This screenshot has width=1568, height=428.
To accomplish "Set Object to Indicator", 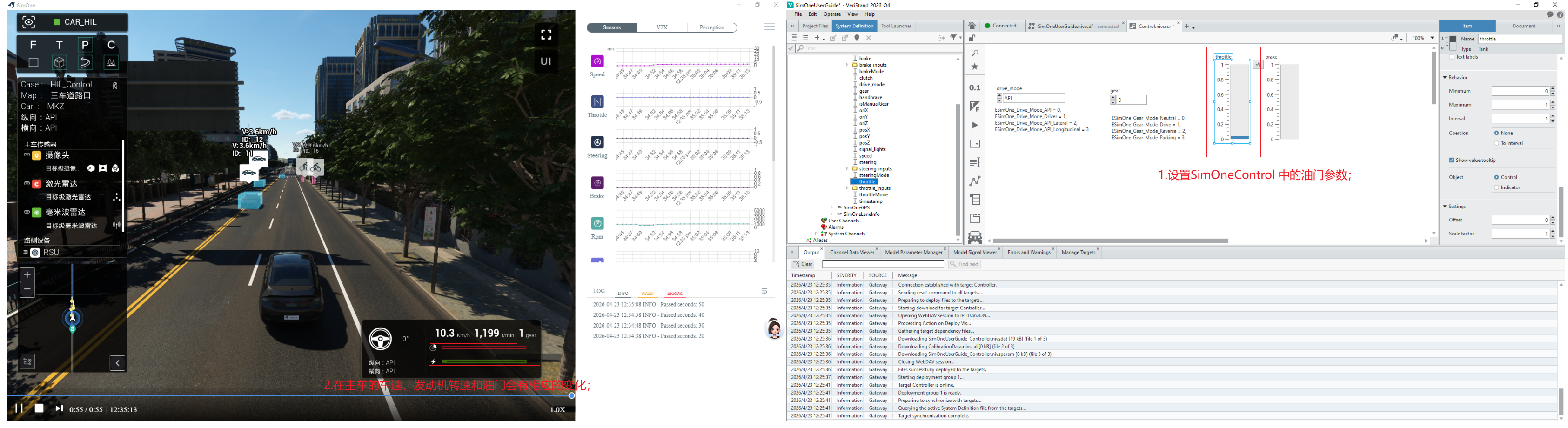I will click(1497, 187).
